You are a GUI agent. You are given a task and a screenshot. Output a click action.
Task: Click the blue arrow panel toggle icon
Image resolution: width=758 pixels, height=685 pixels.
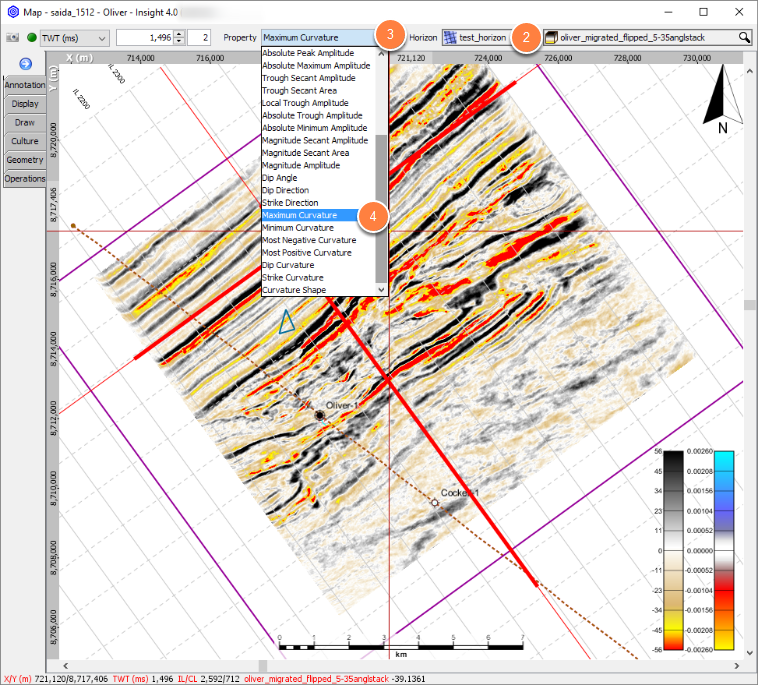coord(26,64)
